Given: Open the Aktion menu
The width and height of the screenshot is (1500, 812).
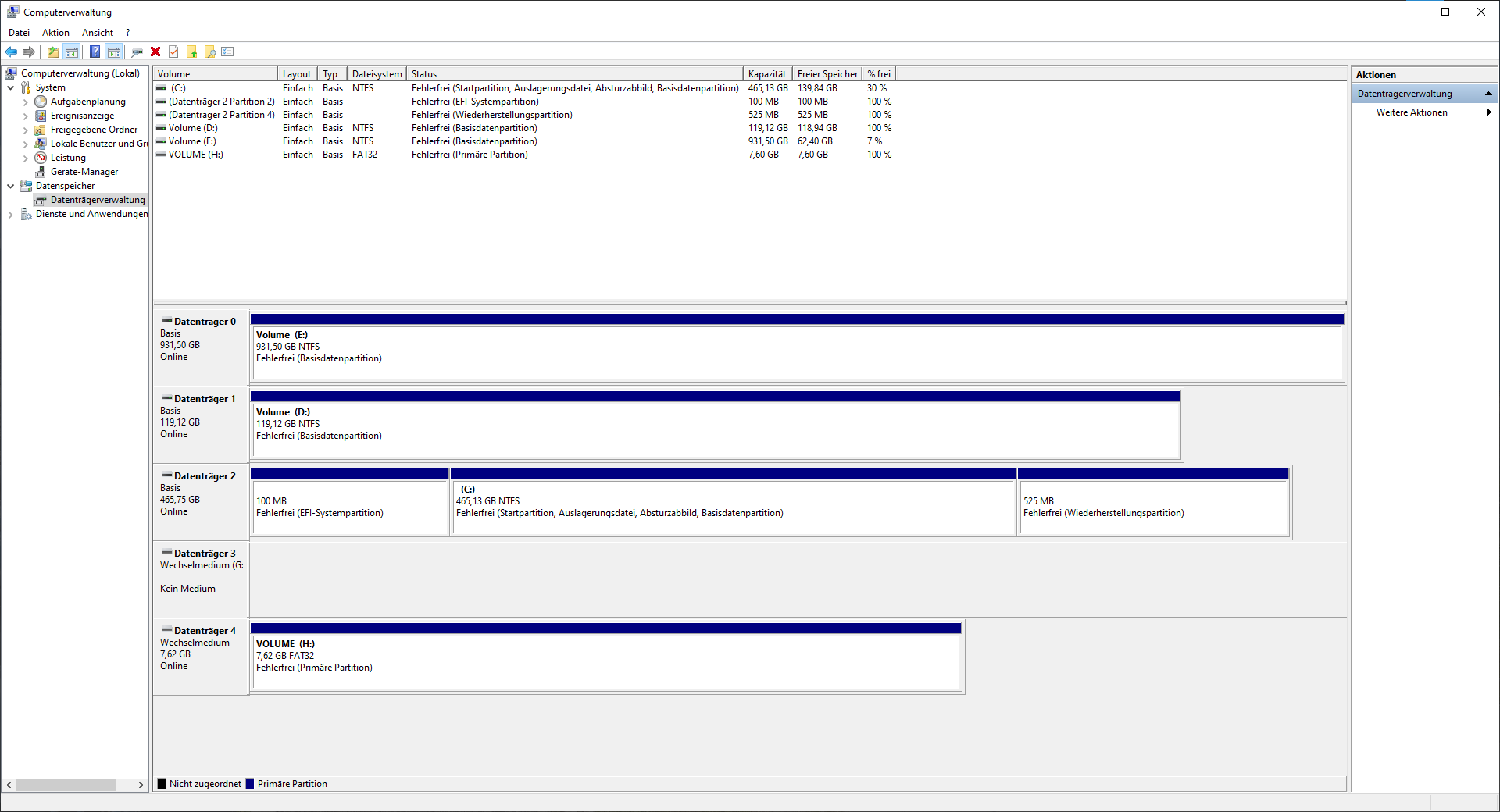Looking at the screenshot, I should point(55,33).
